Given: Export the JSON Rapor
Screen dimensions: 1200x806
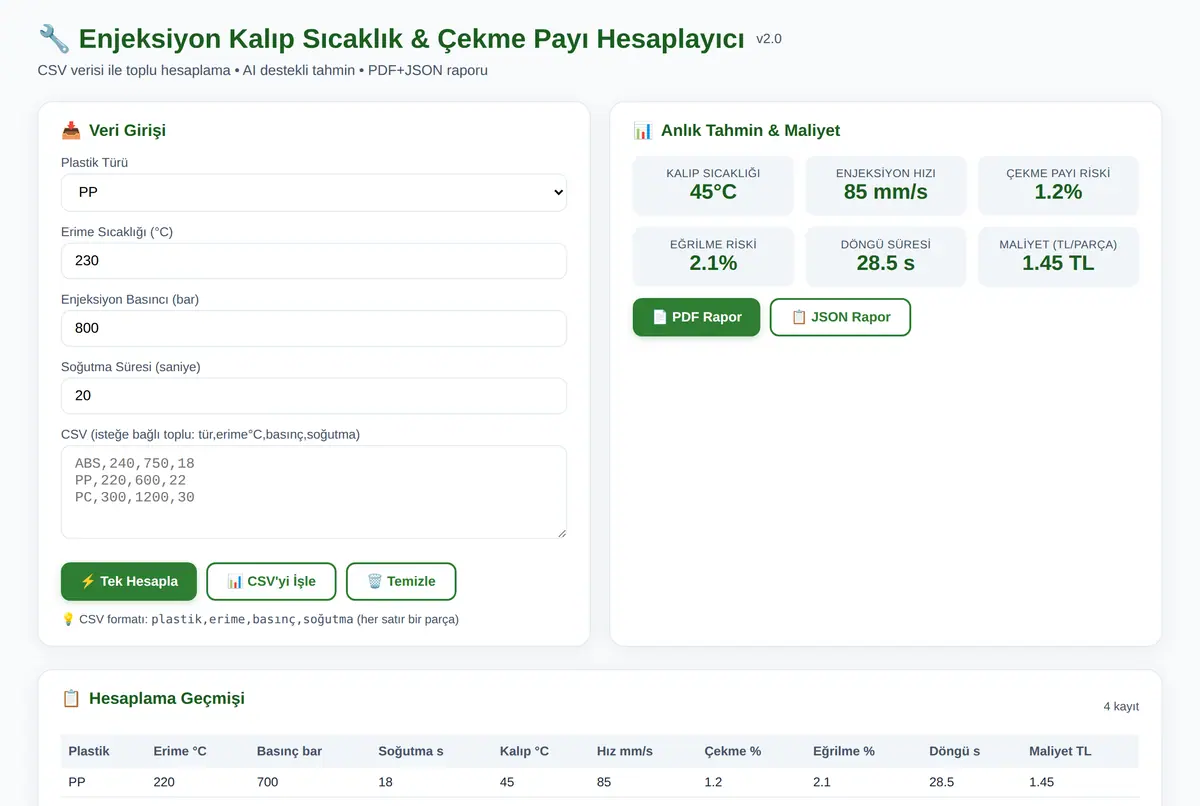Looking at the screenshot, I should pos(840,317).
